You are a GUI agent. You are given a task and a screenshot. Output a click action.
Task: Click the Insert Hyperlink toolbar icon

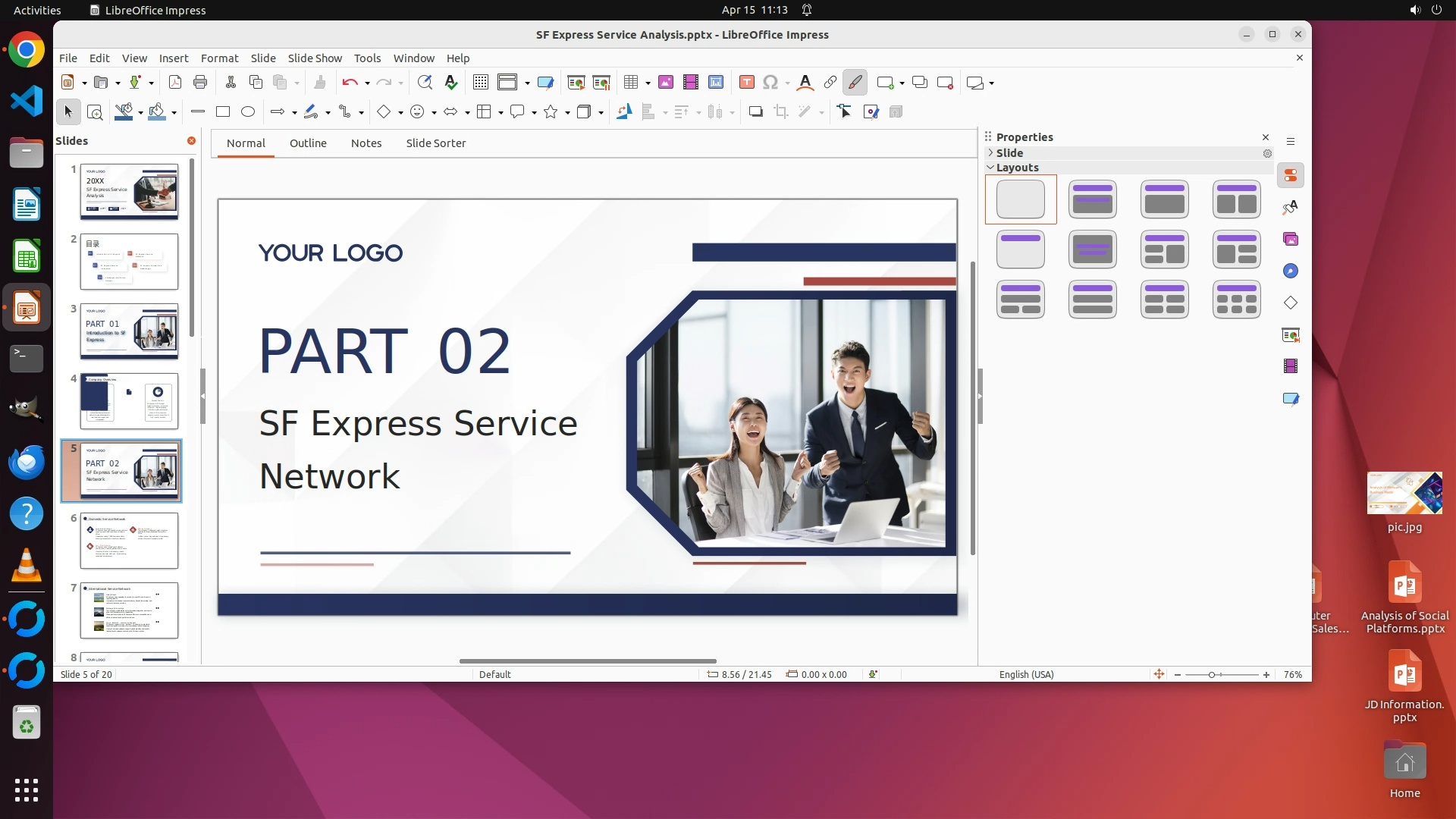830,83
